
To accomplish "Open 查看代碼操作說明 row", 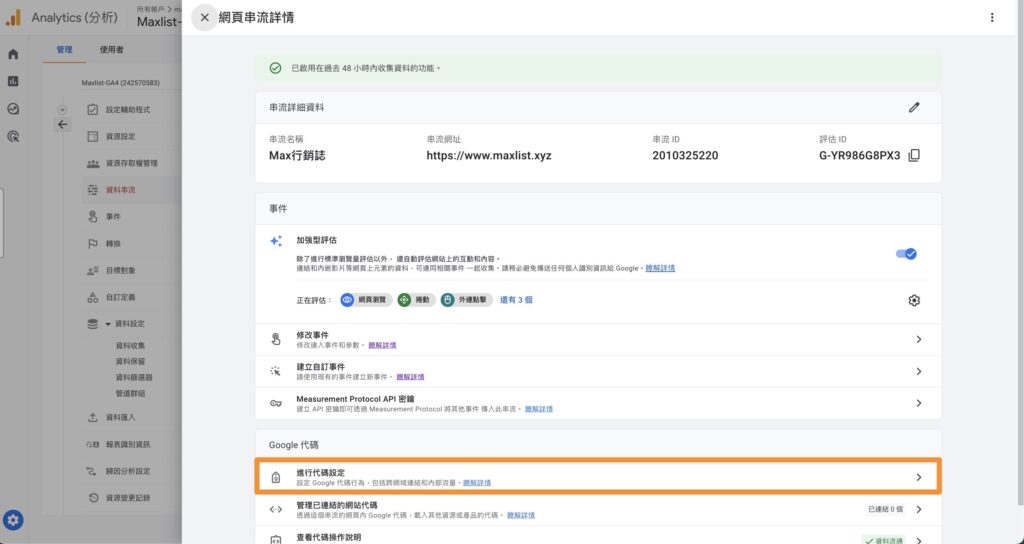I will [x=598, y=537].
